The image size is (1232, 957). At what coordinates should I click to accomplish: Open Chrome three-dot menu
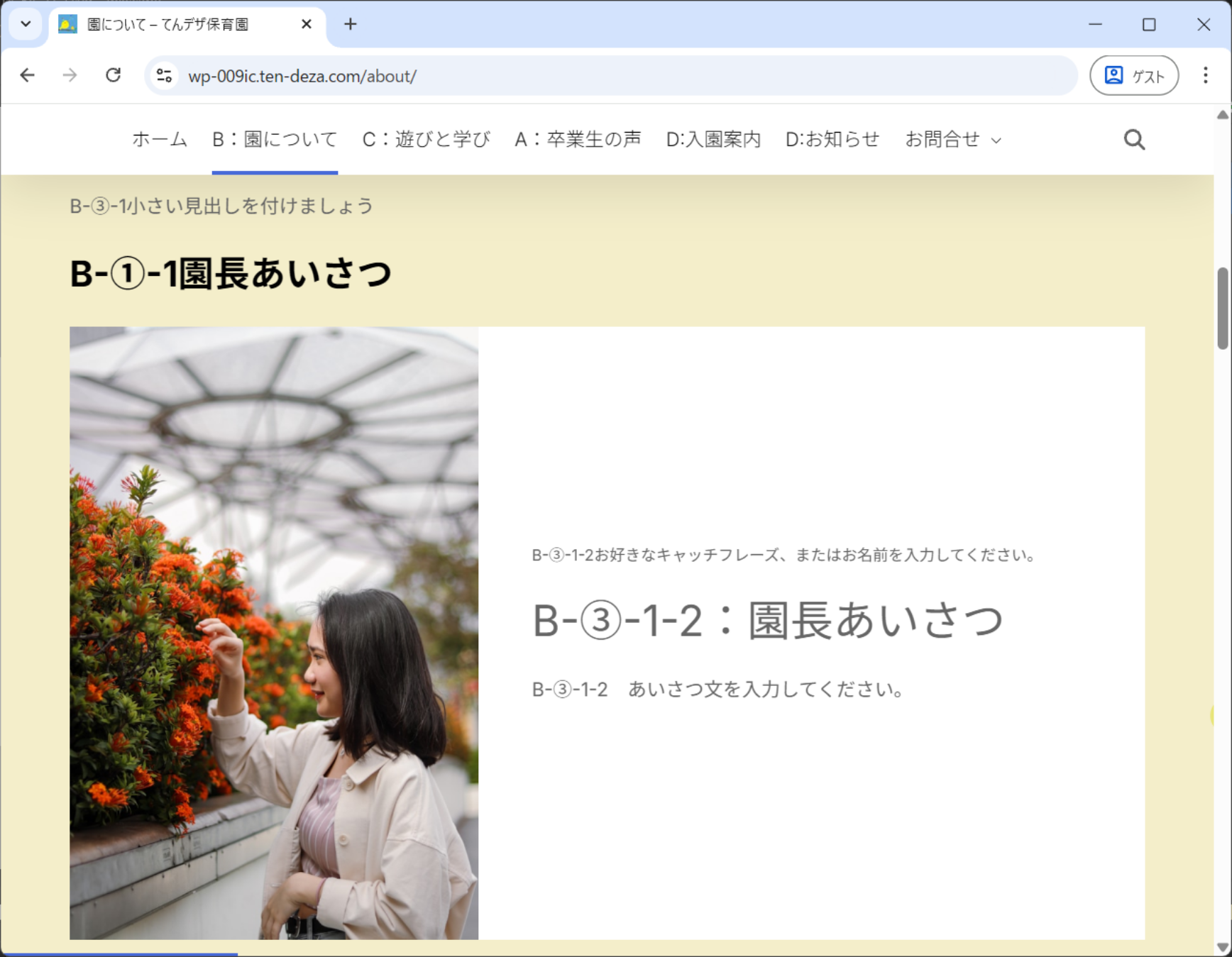1205,75
